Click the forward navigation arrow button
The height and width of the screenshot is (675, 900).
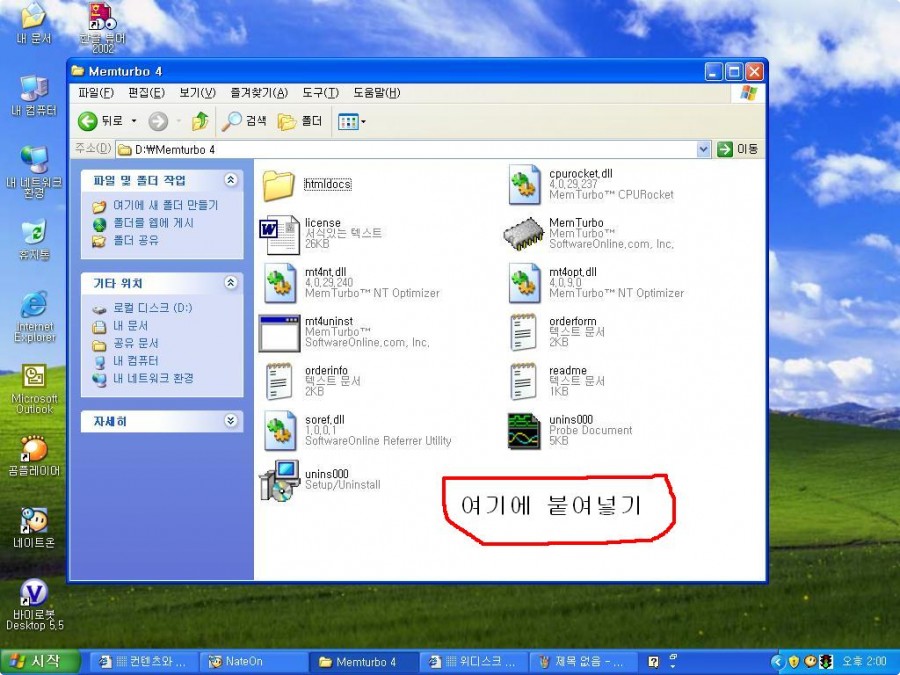pyautogui.click(x=158, y=121)
